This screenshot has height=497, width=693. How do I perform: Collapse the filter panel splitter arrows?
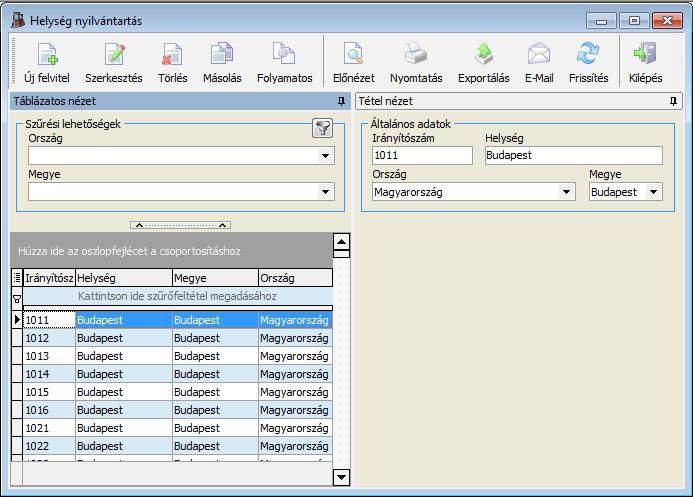click(x=180, y=225)
